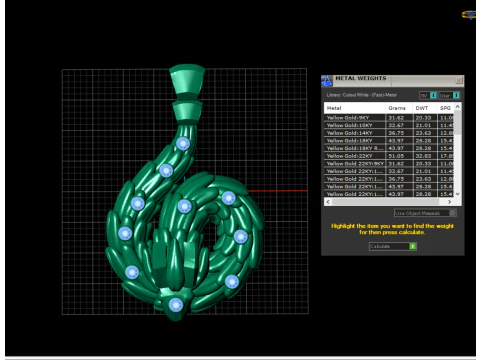Click the vertical scrollbar thumb in metal table
Viewport: 480px width, 360px height.
click(458, 122)
